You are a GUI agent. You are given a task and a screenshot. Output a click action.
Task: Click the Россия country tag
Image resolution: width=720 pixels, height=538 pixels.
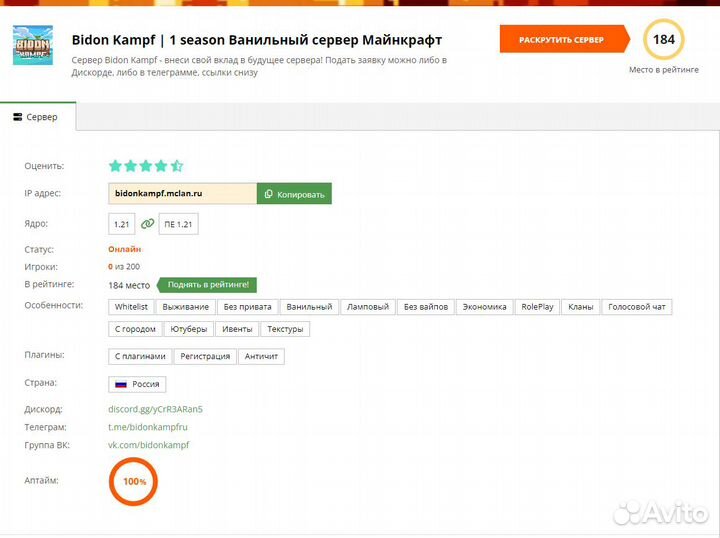tap(137, 384)
